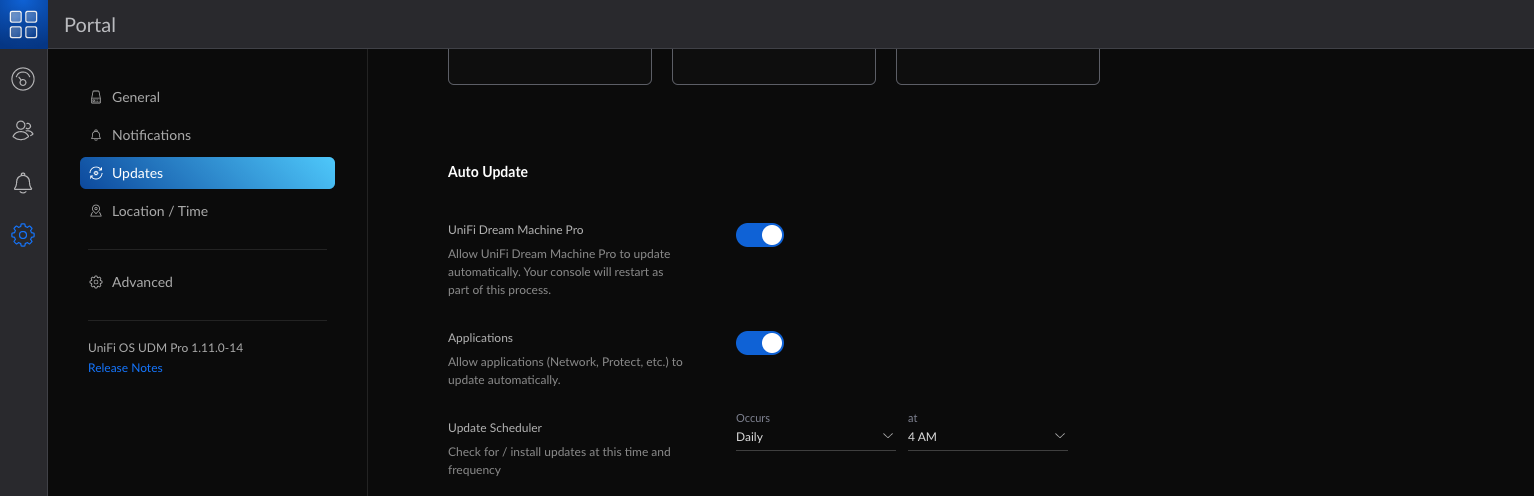Open the UniFi OS dashboard icon
This screenshot has width=1534, height=496.
pos(23,78)
